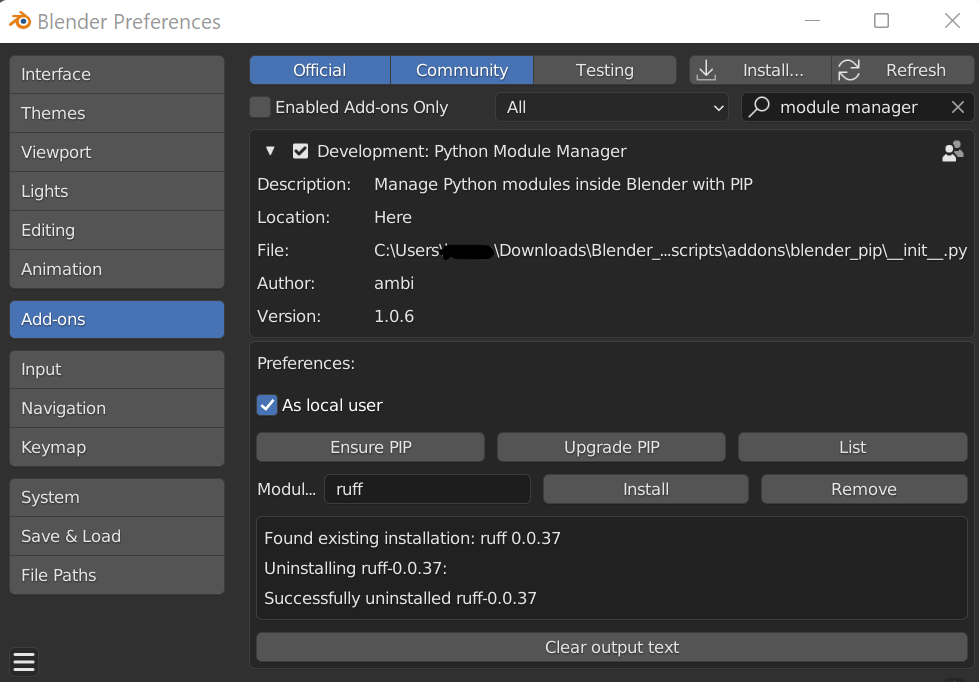The height and width of the screenshot is (682, 979).
Task: Clear the add-on search with X
Action: 958,107
